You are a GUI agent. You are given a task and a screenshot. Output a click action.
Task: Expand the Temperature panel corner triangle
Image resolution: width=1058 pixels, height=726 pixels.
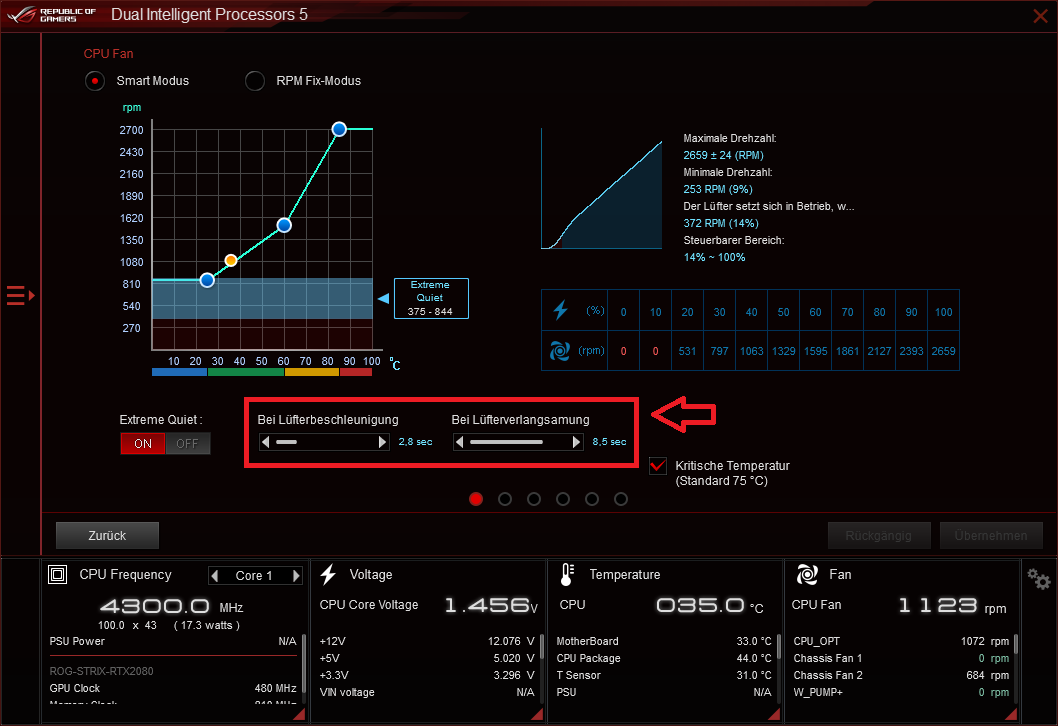pyautogui.click(x=774, y=714)
